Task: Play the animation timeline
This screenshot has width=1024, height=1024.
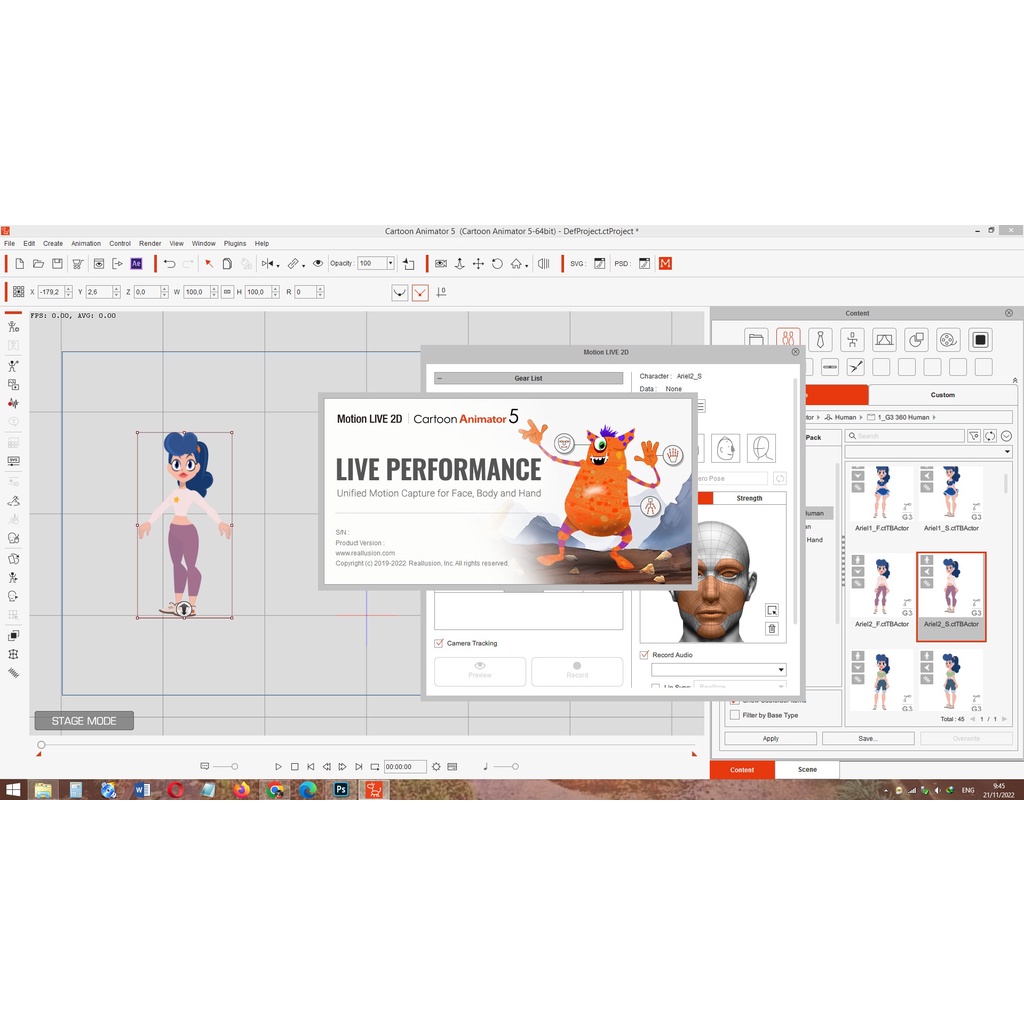Action: 278,767
